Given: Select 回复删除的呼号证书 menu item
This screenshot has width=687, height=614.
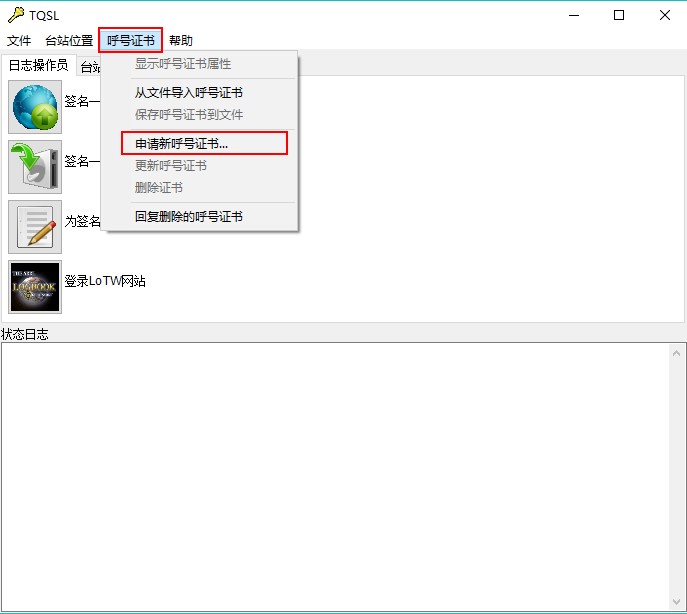Looking at the screenshot, I should coord(189,217).
